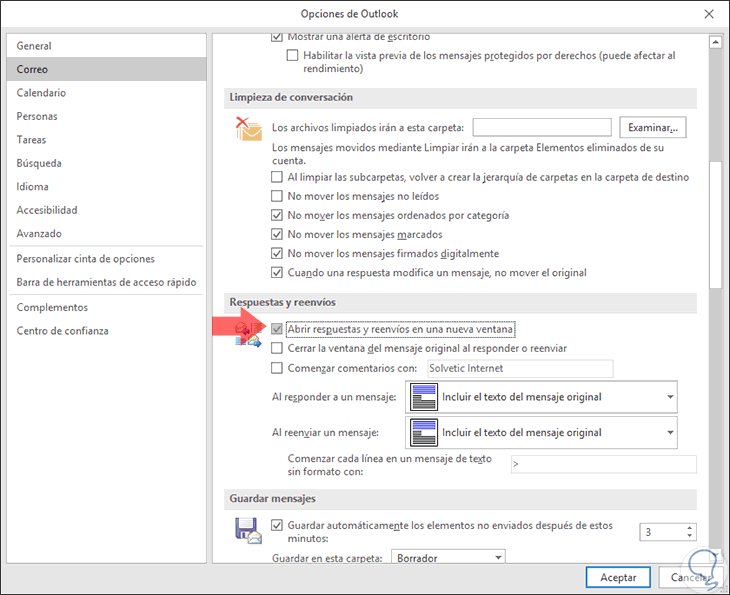Open the Tareas category

[x=107, y=139]
